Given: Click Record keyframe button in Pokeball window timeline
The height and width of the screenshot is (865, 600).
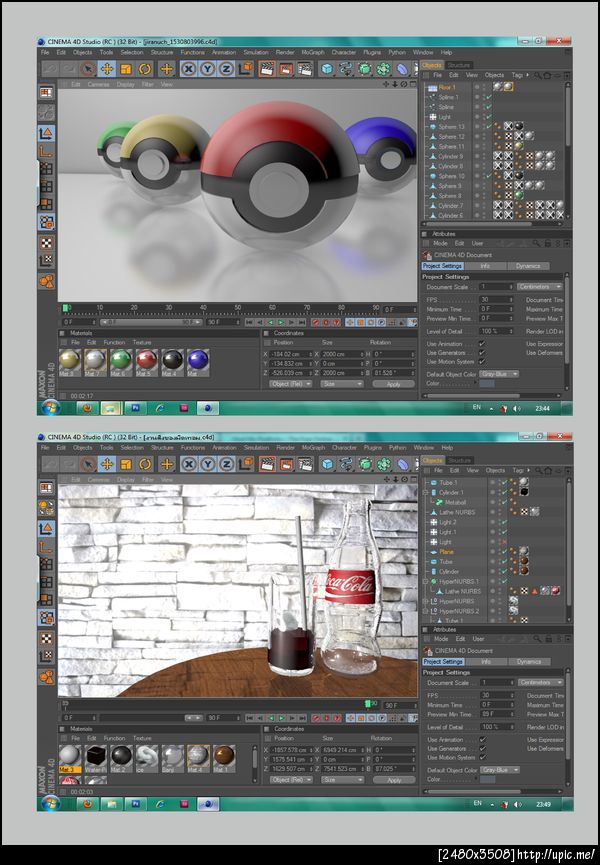Looking at the screenshot, I should pyautogui.click(x=316, y=322).
